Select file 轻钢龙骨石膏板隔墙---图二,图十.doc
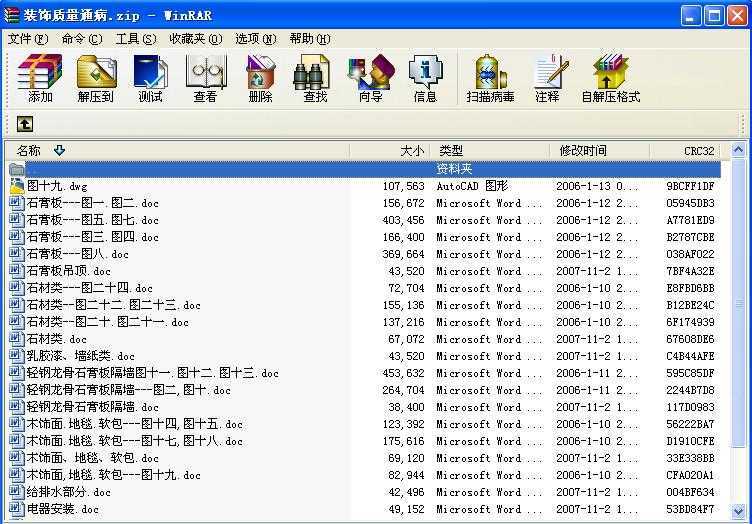The height and width of the screenshot is (524, 752). 129,390
